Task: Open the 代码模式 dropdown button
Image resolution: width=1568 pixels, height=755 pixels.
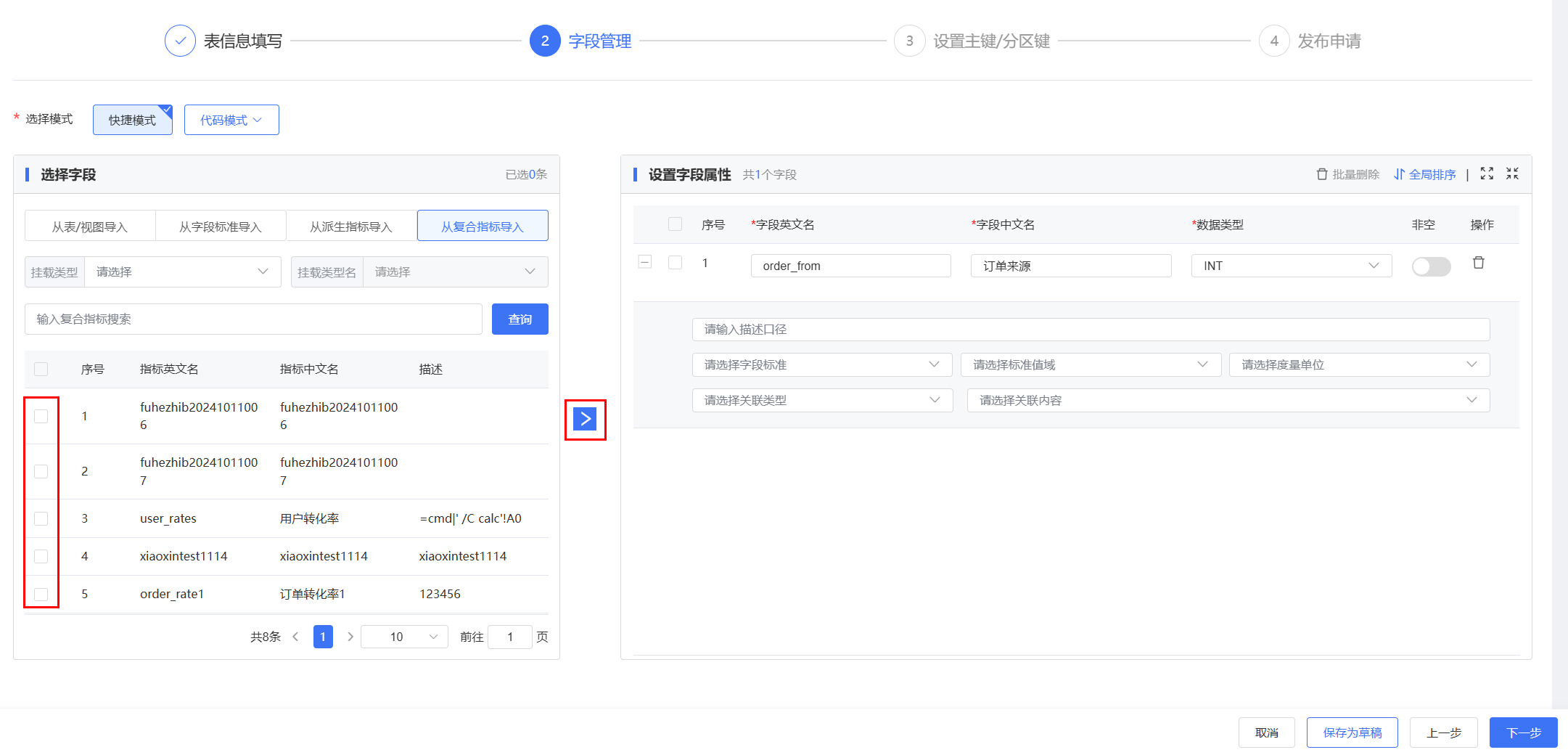Action: (231, 120)
